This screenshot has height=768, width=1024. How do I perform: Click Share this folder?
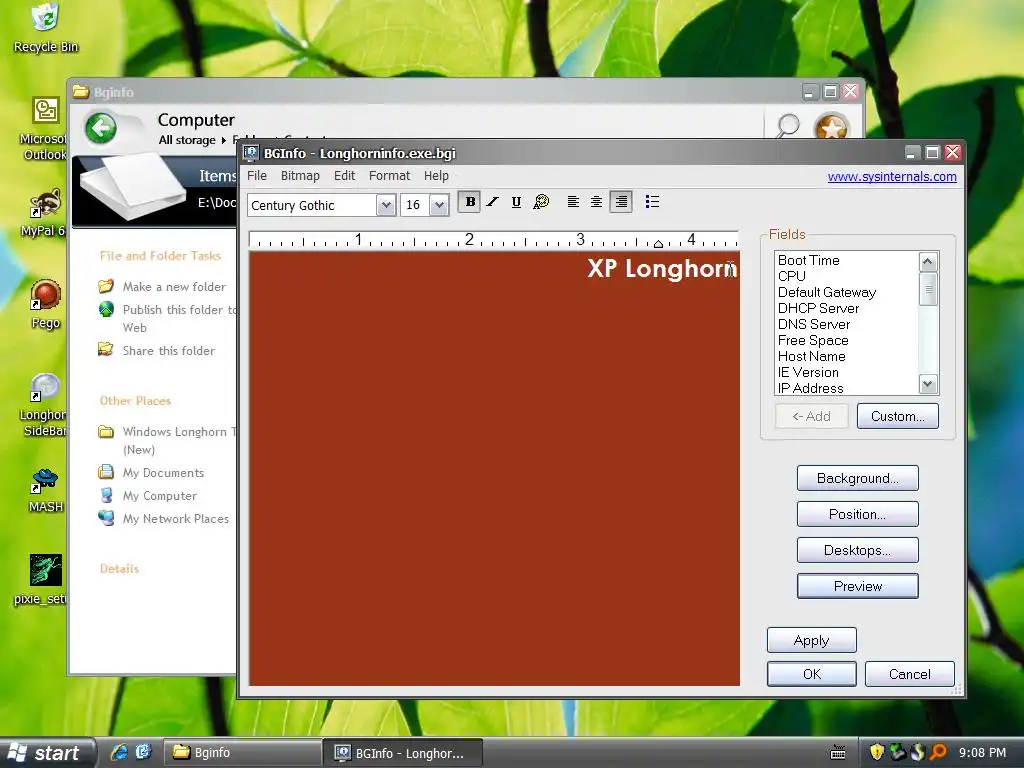[x=168, y=351]
